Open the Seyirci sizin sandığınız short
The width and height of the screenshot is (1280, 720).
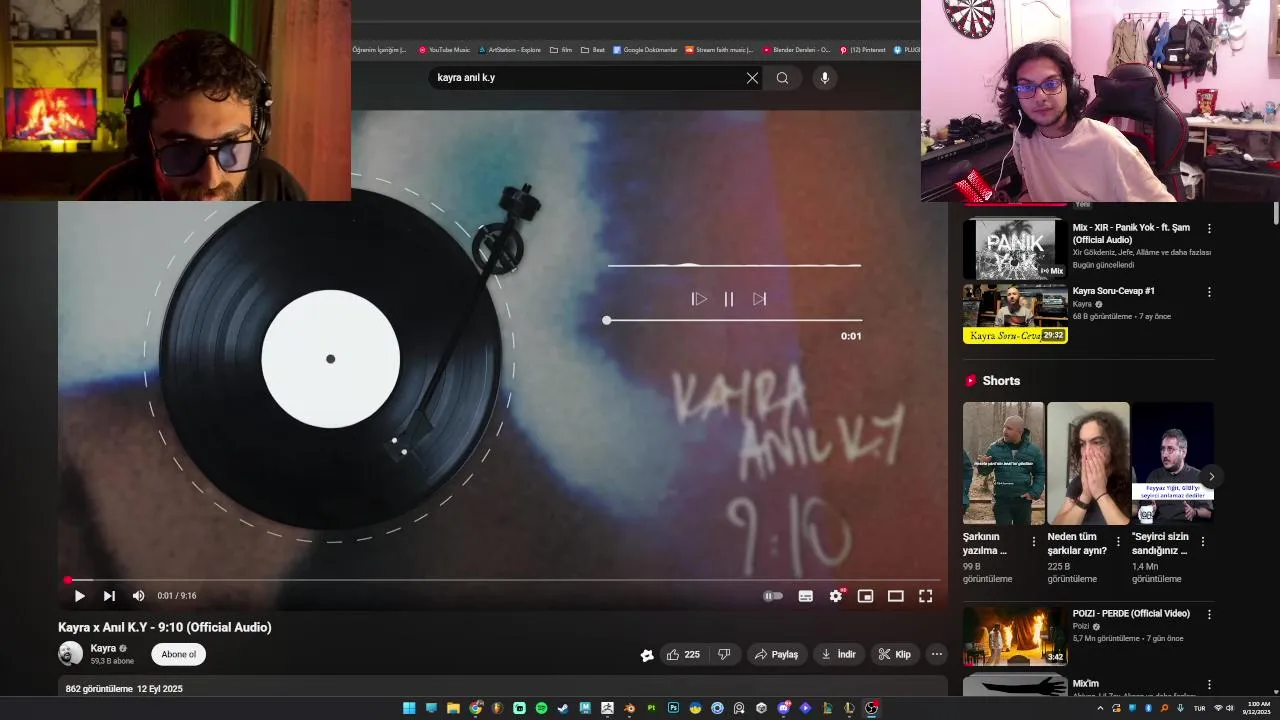tap(1173, 463)
